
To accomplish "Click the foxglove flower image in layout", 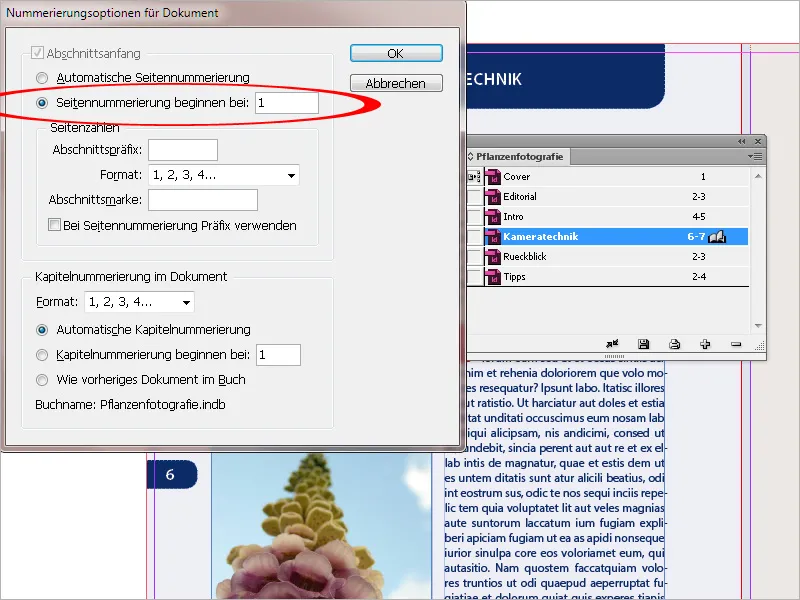I will click(x=321, y=526).
